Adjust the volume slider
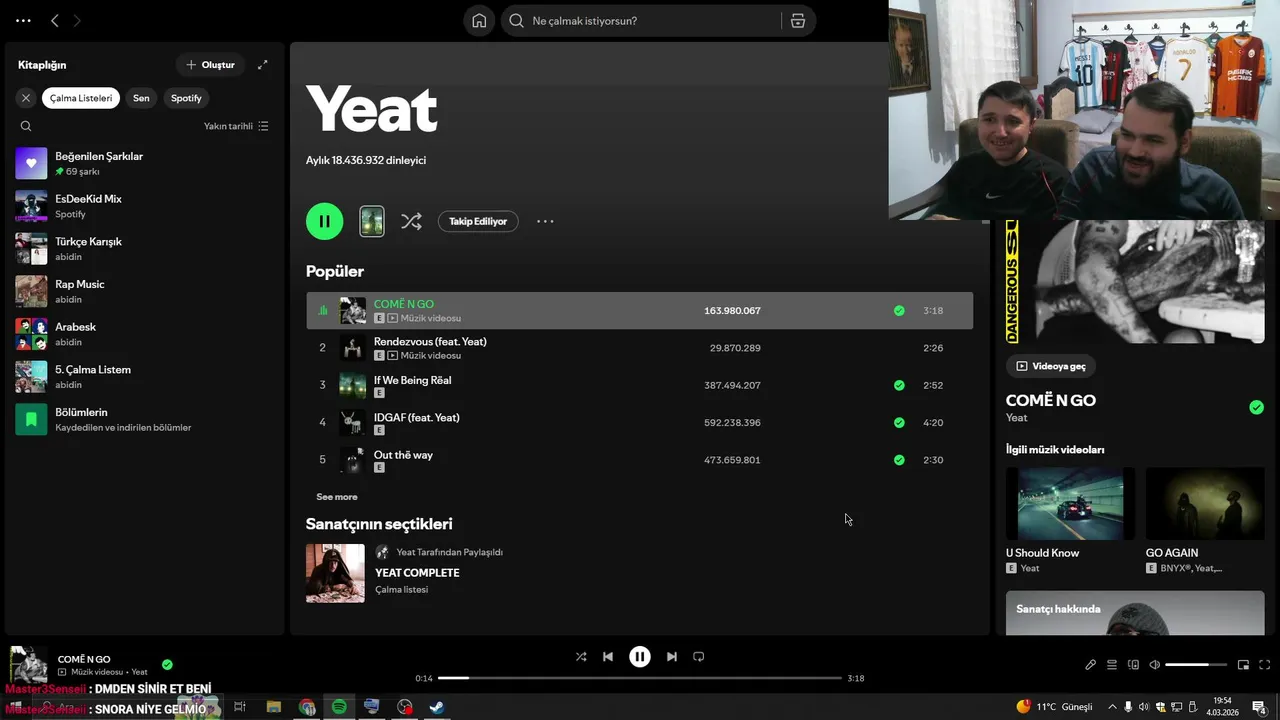This screenshot has height=720, width=1280. point(1195,665)
